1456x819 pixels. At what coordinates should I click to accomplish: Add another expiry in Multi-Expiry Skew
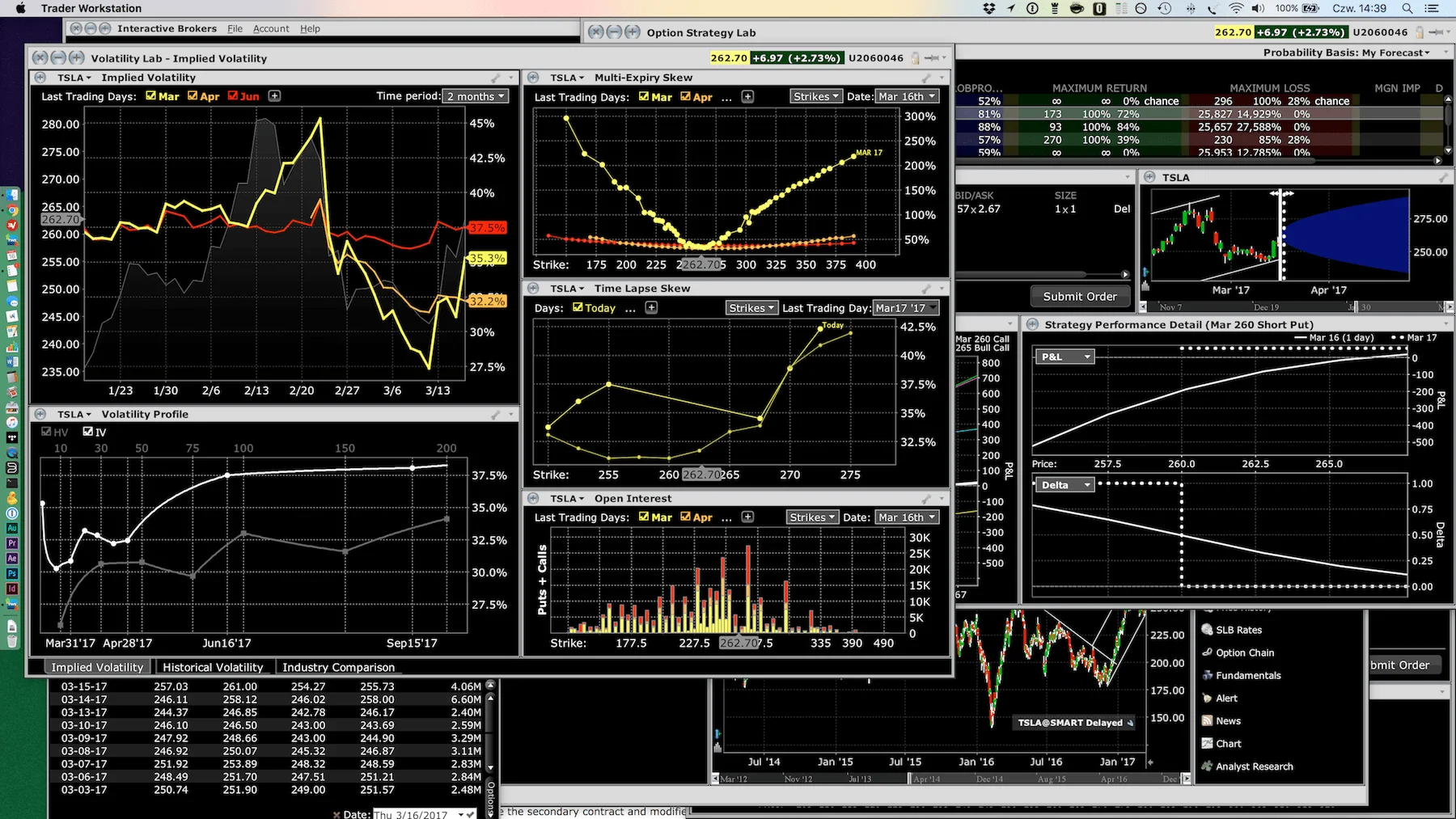(748, 97)
